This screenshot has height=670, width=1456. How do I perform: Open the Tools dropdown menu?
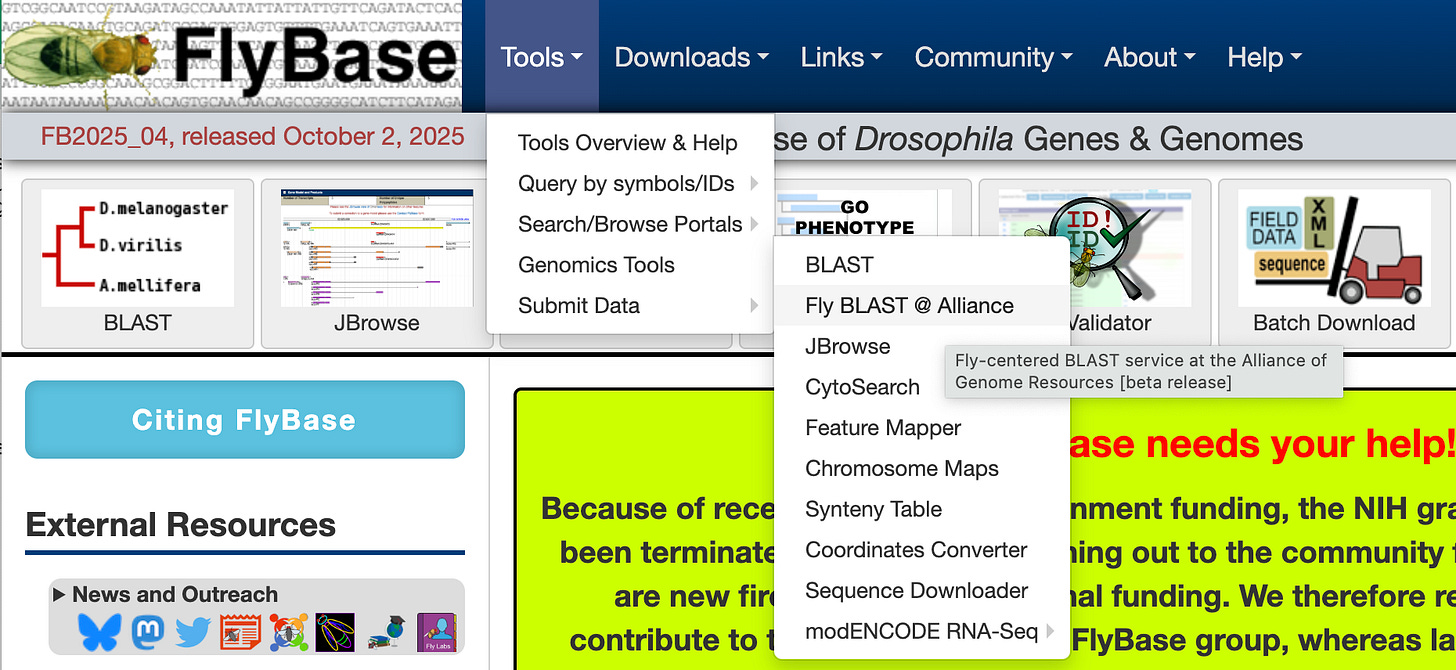coord(542,57)
